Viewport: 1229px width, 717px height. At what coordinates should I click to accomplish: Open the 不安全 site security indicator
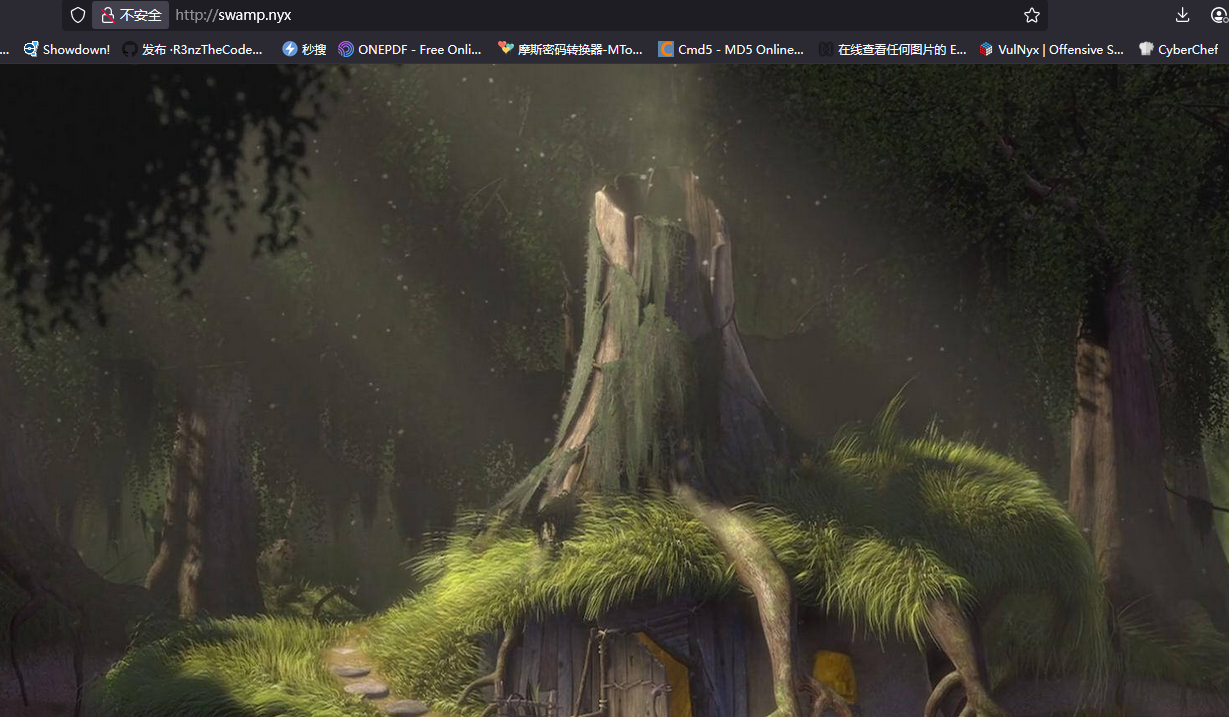click(131, 15)
